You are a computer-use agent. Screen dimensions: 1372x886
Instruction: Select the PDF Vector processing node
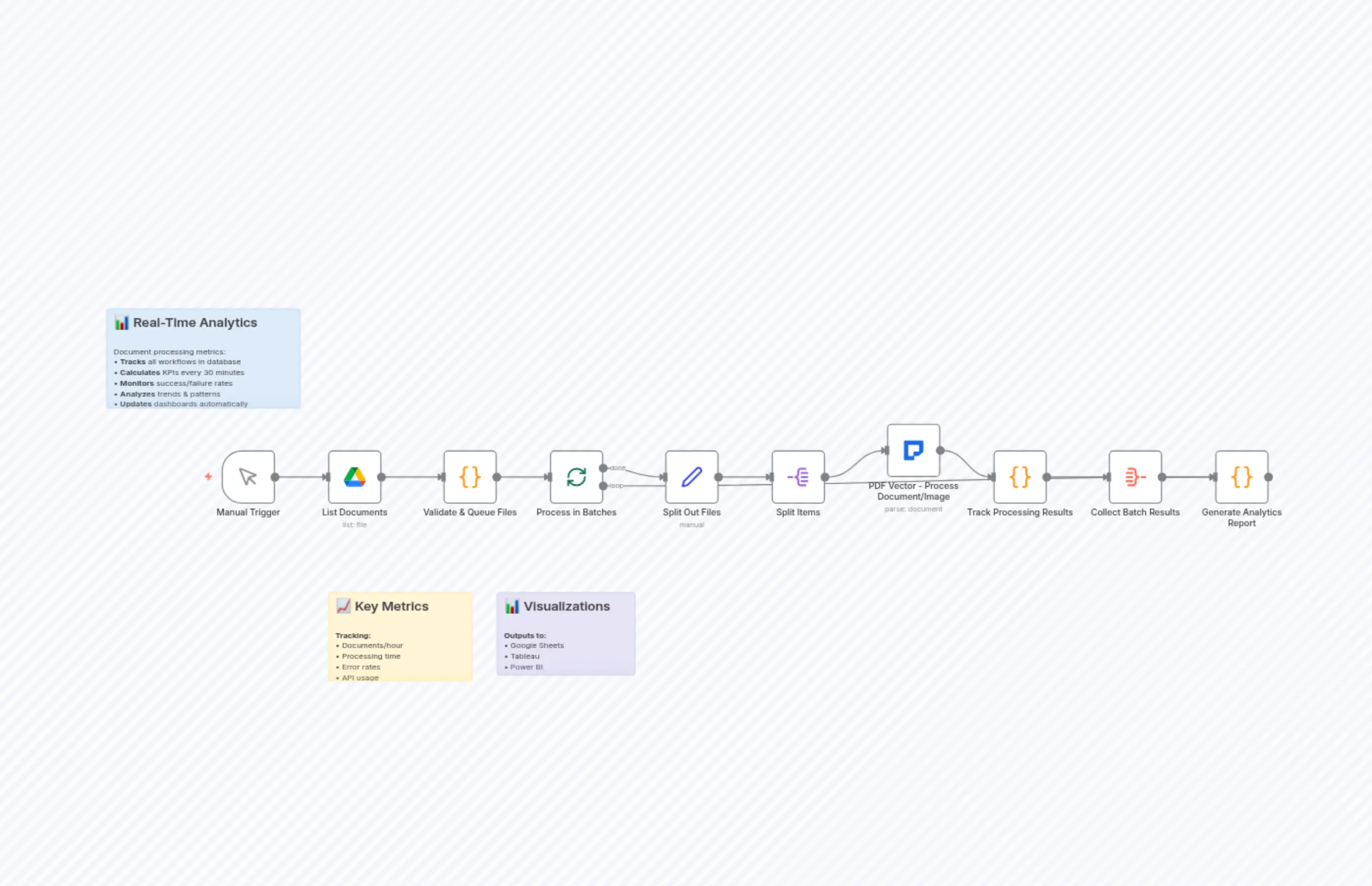pos(914,450)
